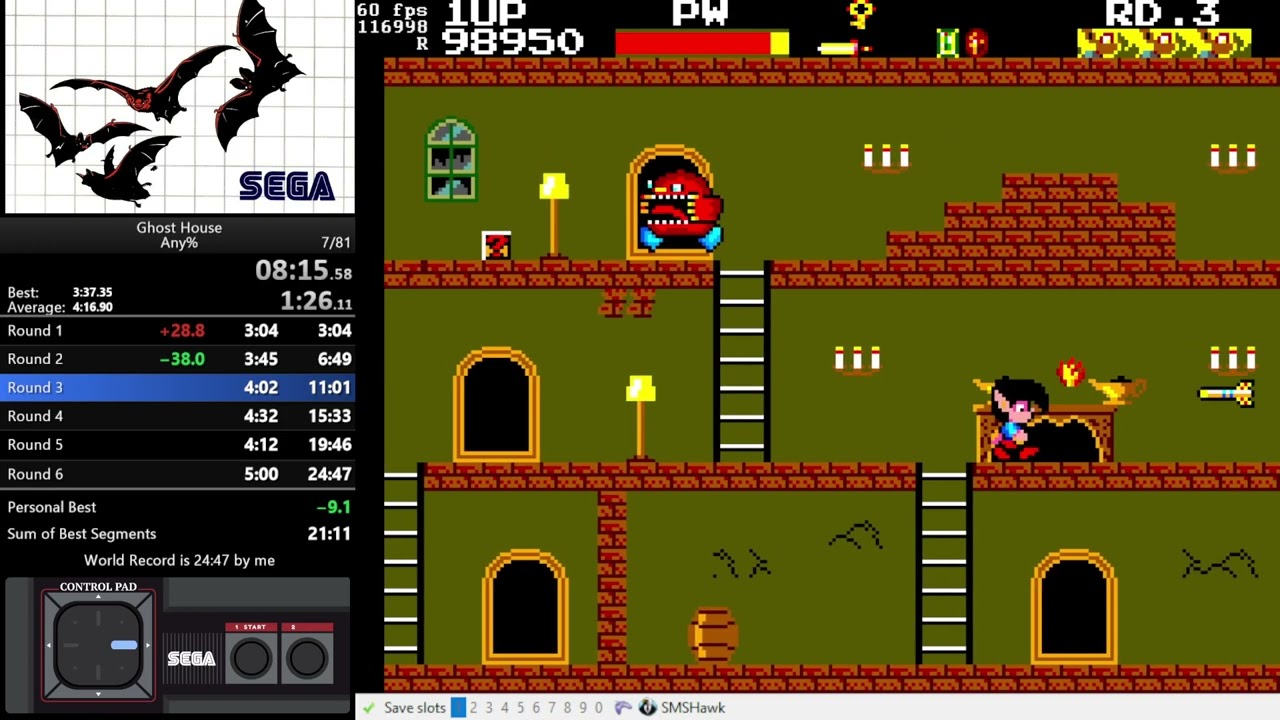Screen dimensions: 1280x720
Task: Click the golden oil lamp on fireplace
Action: 1117,390
